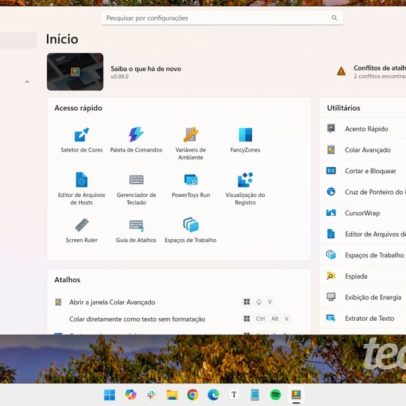The height and width of the screenshot is (406, 406).
Task: Open Guia de Atalhos
Action: tap(136, 230)
